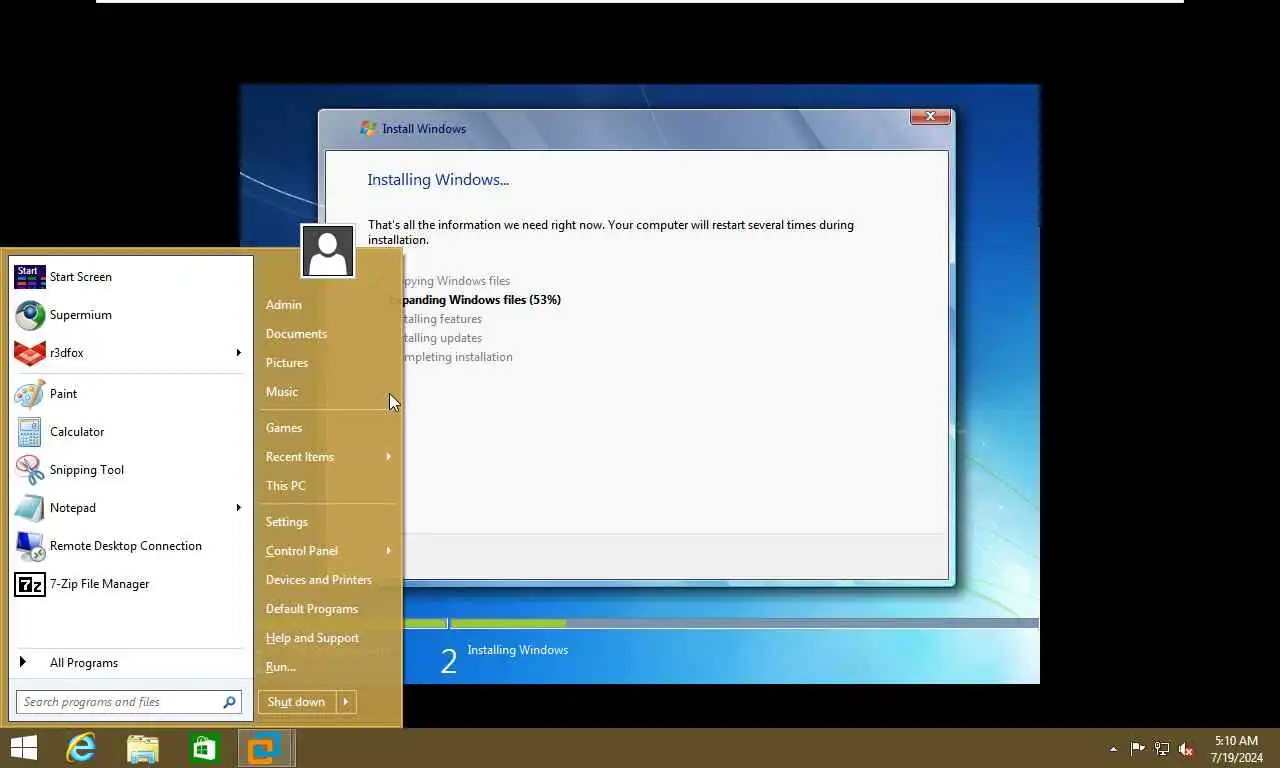This screenshot has height=768, width=1280.
Task: Click 'Copying Windows files' step text
Action: coord(457,281)
